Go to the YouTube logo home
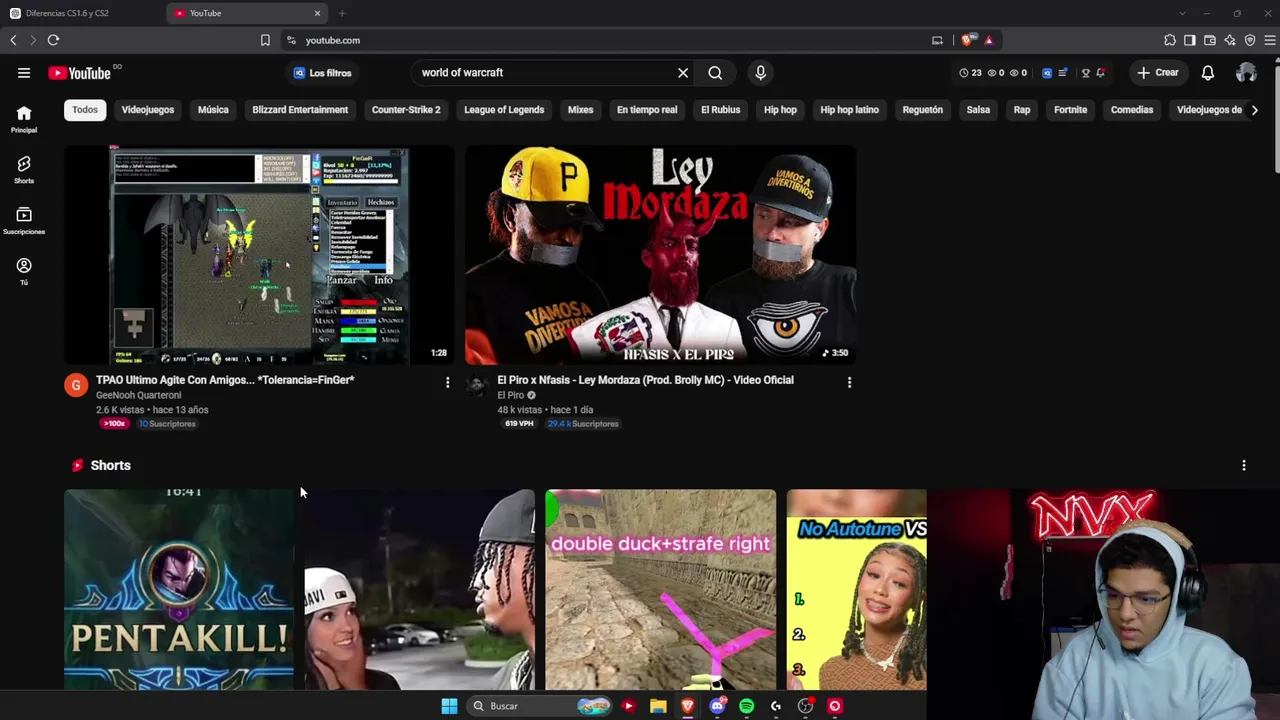This screenshot has width=1280, height=720. pyautogui.click(x=79, y=73)
